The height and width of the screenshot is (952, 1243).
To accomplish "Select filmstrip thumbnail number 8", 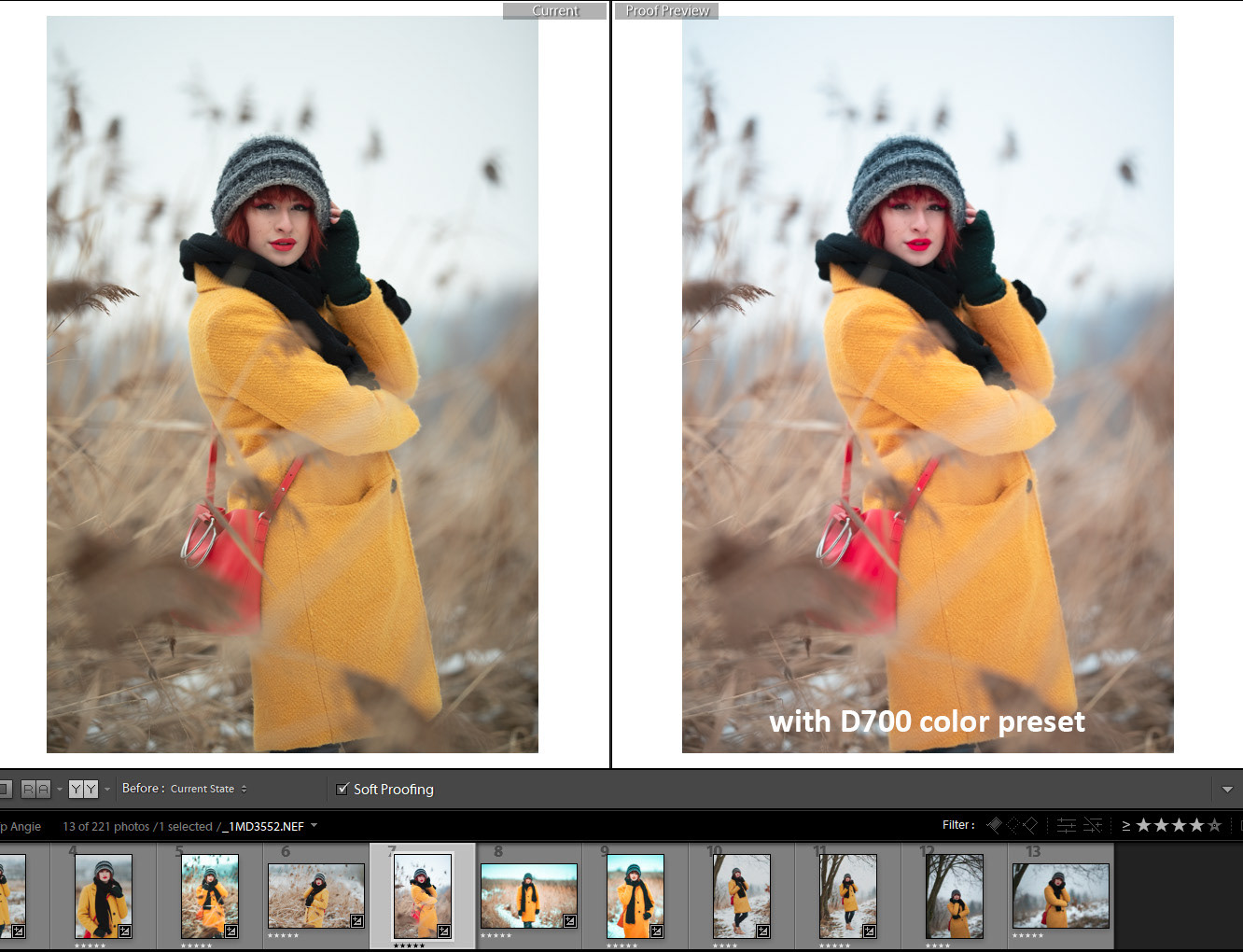I will click(529, 895).
